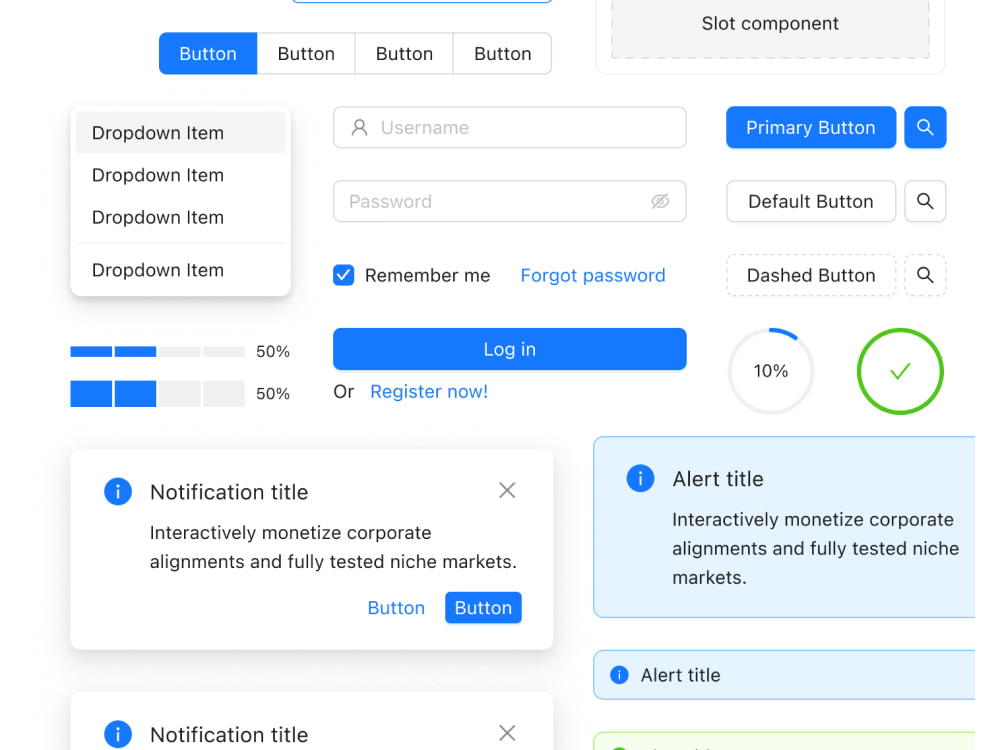Click the text Button in notification
The width and height of the screenshot is (1000, 750).
pos(396,608)
